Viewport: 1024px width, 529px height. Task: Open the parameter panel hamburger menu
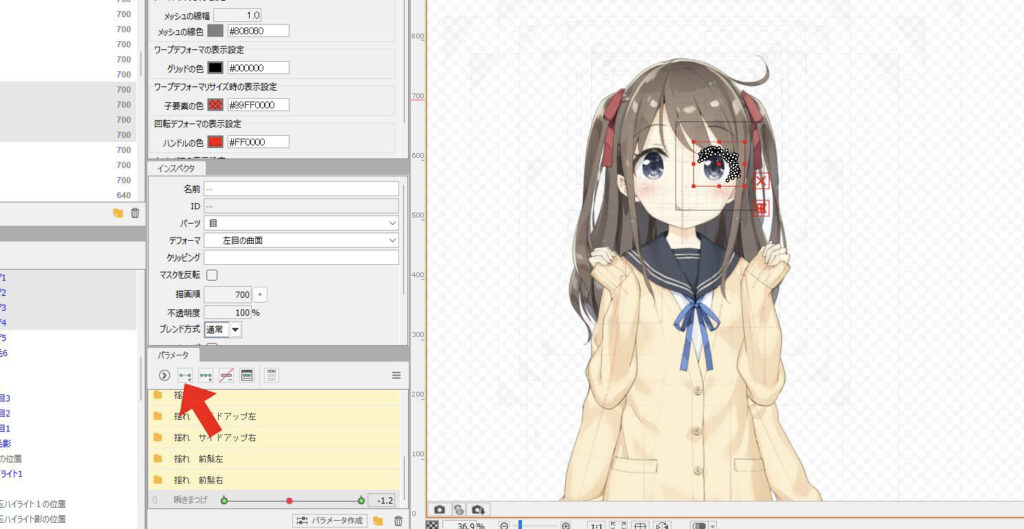[396, 376]
